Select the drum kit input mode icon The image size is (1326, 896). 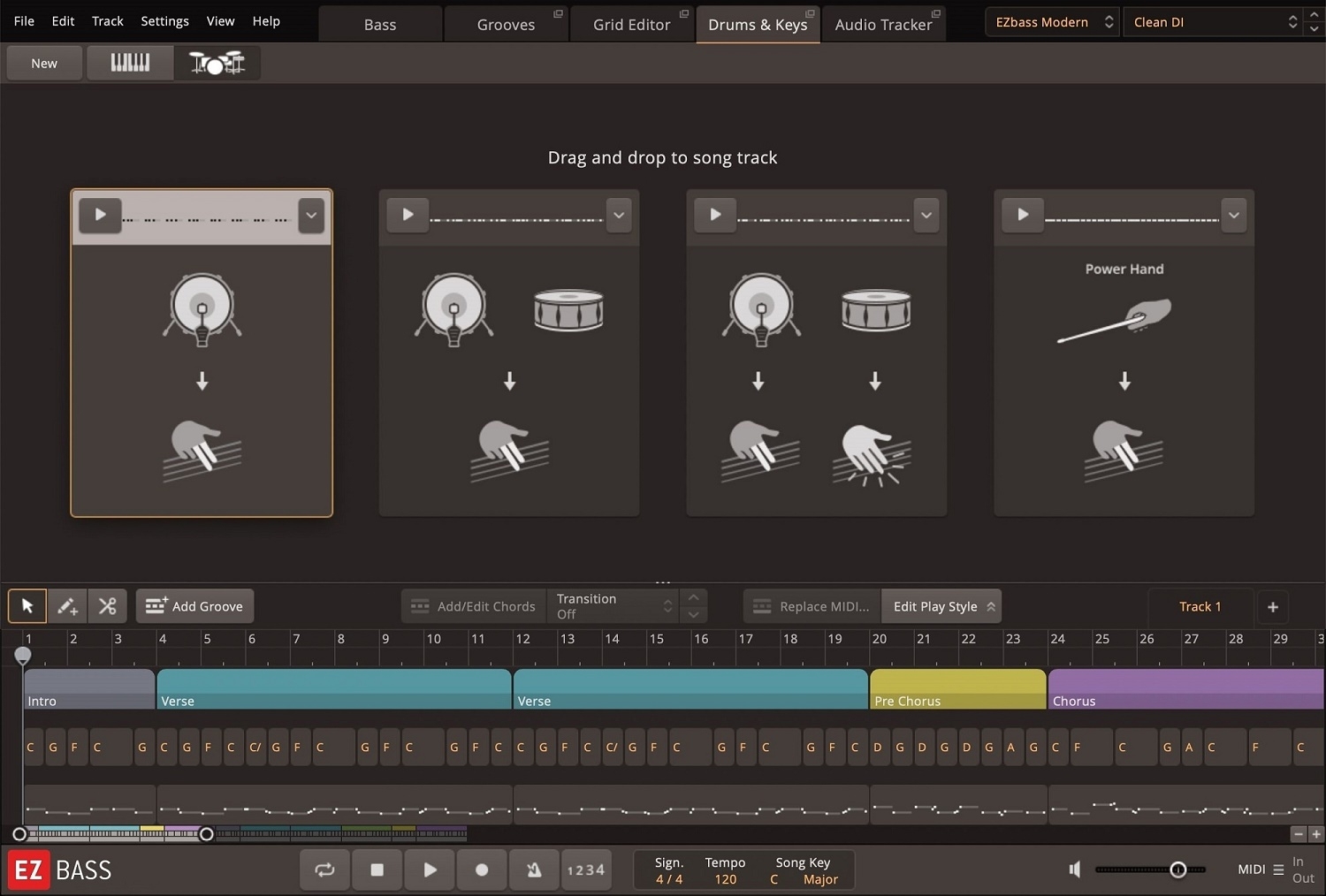point(217,63)
